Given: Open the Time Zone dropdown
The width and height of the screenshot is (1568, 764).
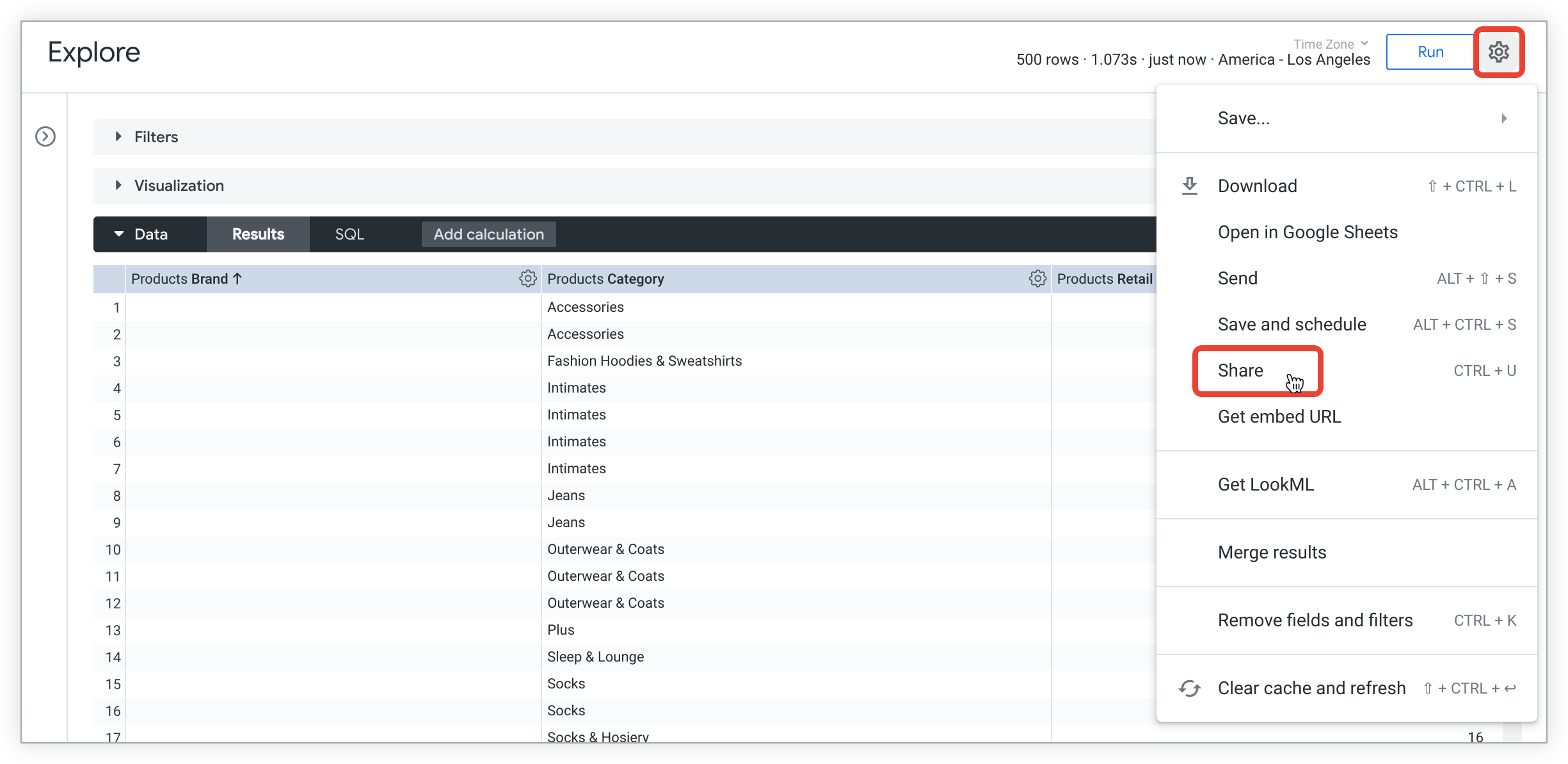Looking at the screenshot, I should tap(1330, 44).
